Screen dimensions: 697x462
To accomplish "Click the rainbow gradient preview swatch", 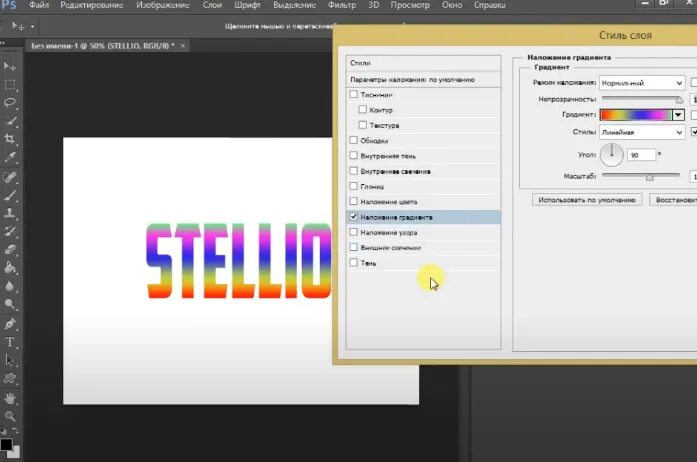I will coord(636,115).
